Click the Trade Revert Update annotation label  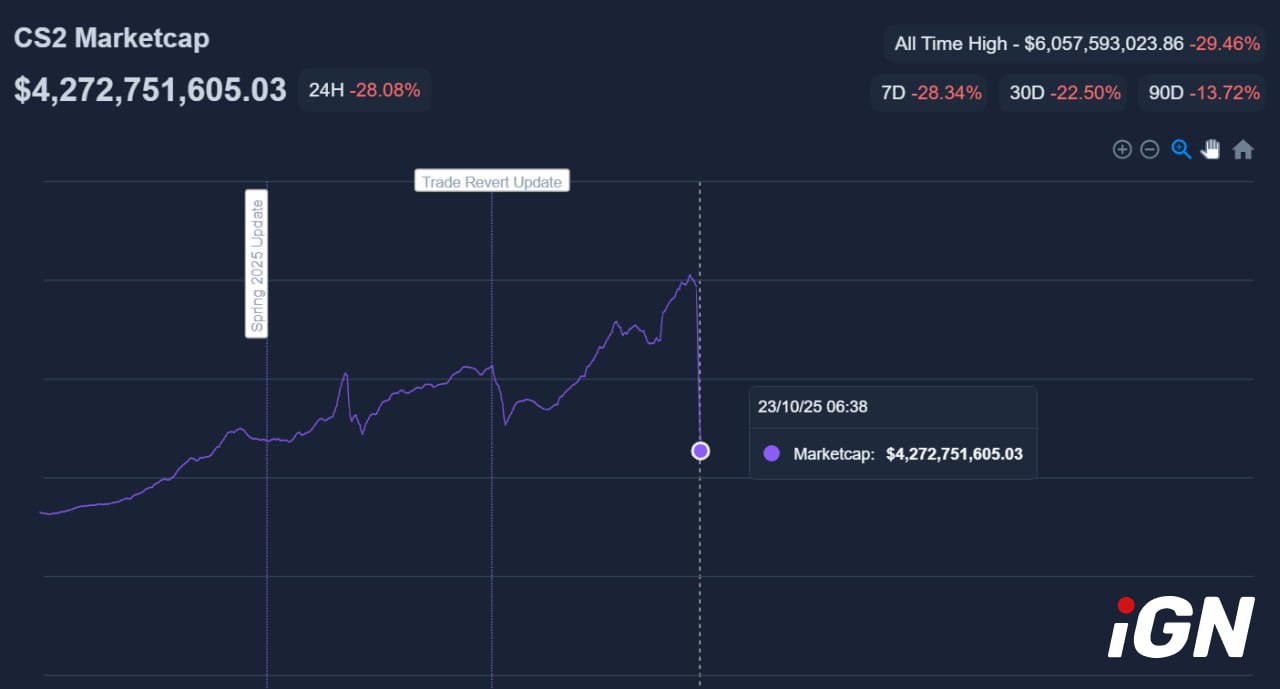click(x=492, y=181)
